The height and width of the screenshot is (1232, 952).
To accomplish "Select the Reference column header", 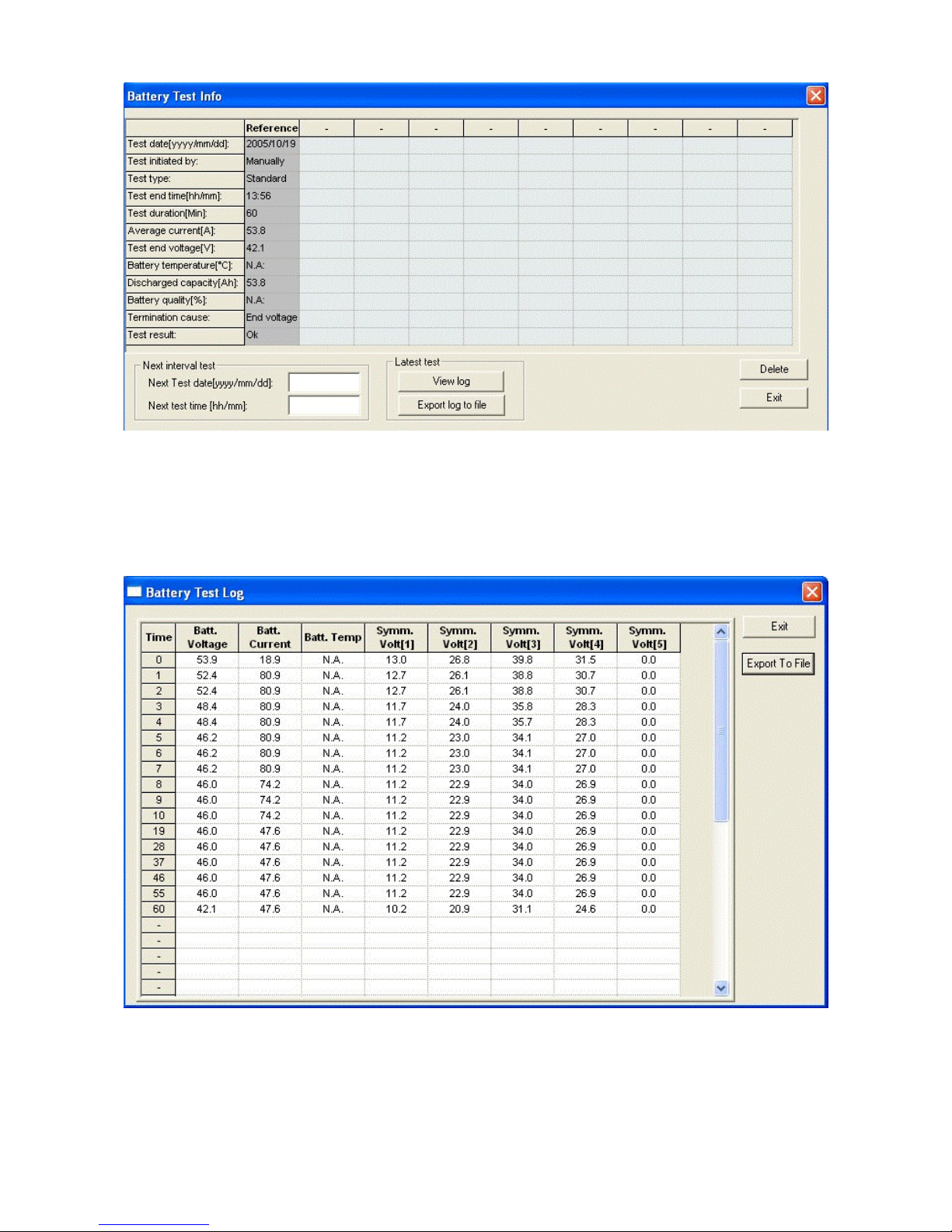I will pos(272,128).
